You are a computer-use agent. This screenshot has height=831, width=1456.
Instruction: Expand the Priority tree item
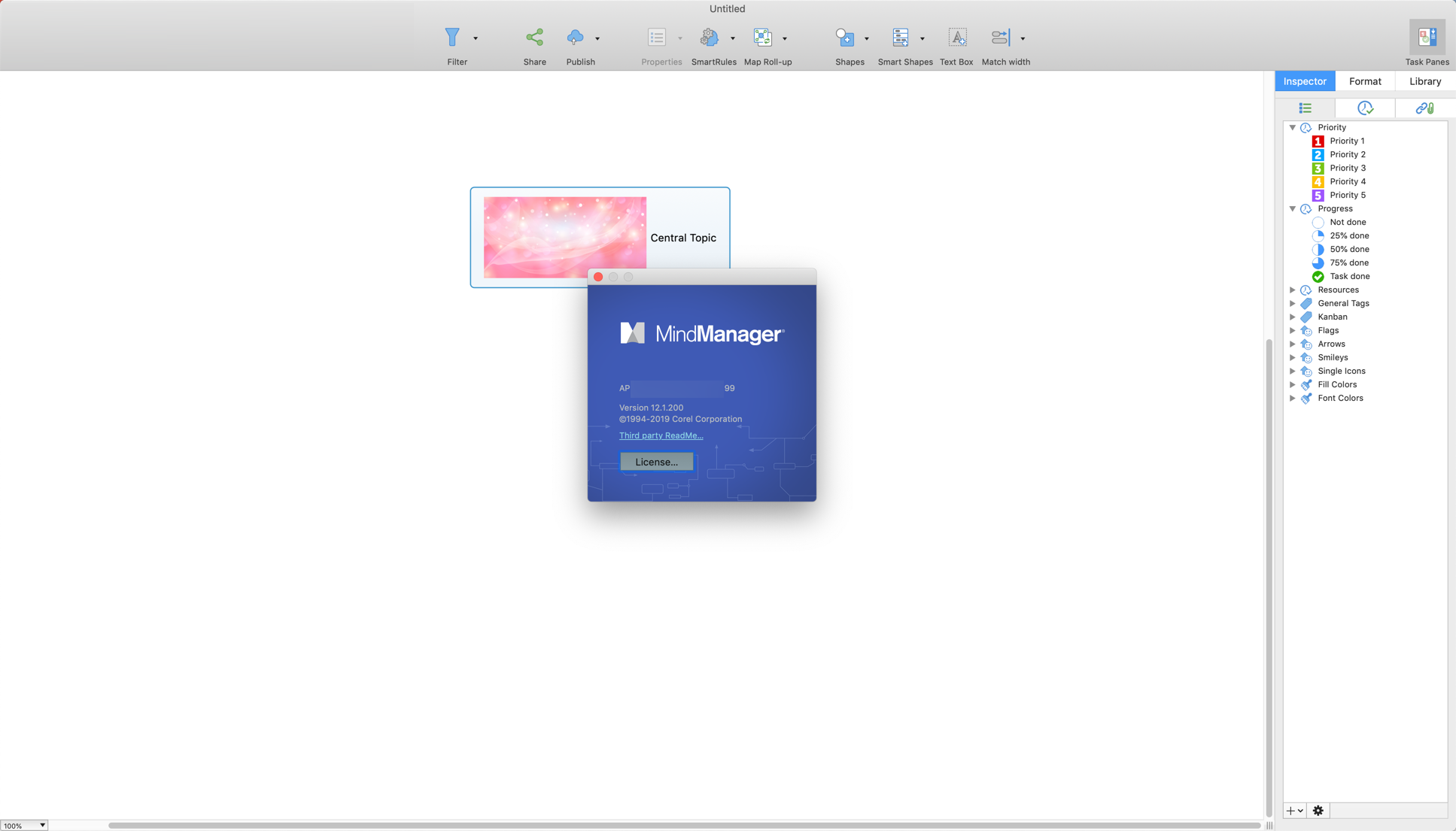pos(1293,126)
